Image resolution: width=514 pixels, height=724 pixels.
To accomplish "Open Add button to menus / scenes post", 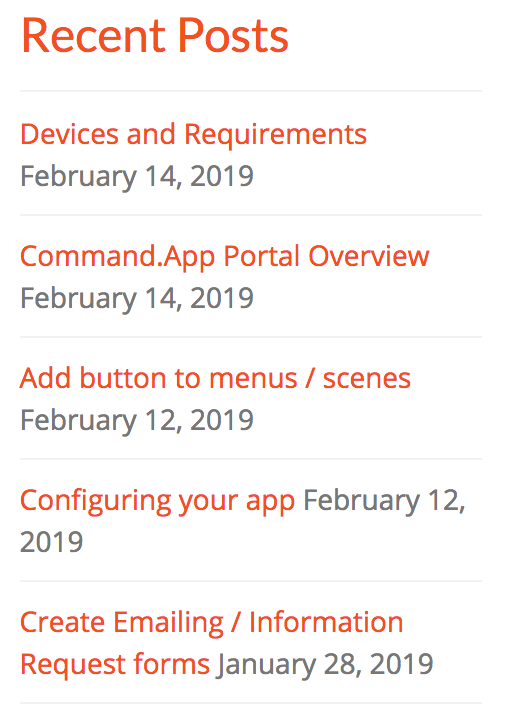I will (215, 378).
